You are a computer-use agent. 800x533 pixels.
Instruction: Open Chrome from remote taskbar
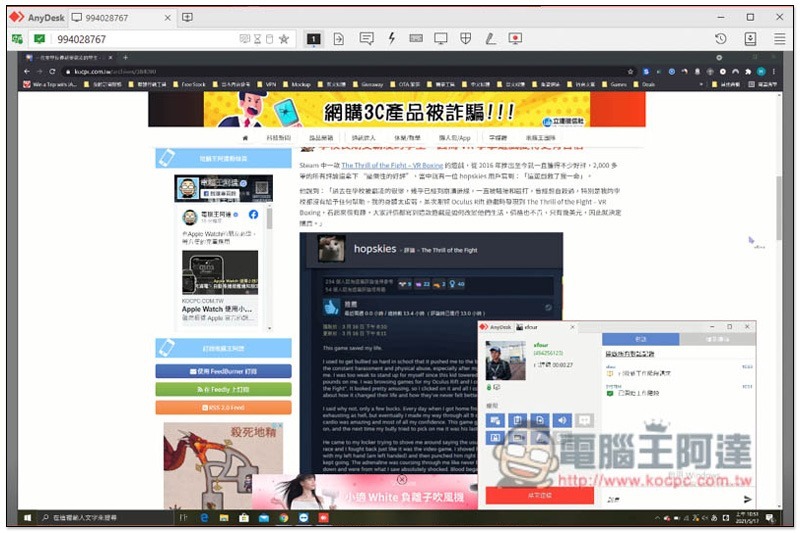[x=284, y=518]
